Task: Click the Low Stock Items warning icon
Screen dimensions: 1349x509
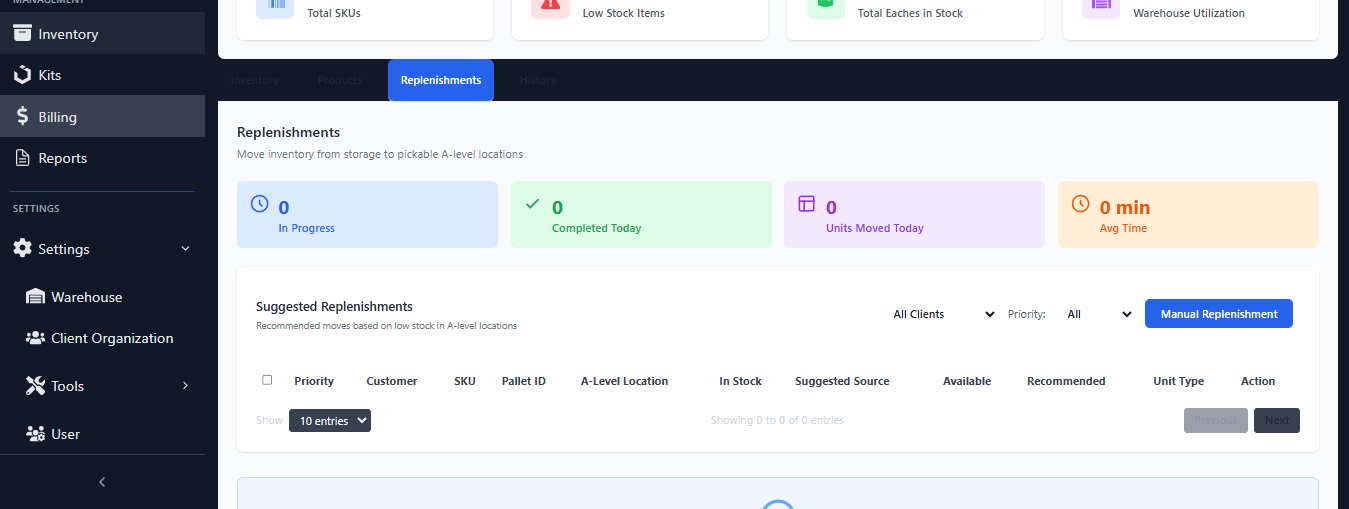Action: 550,5
